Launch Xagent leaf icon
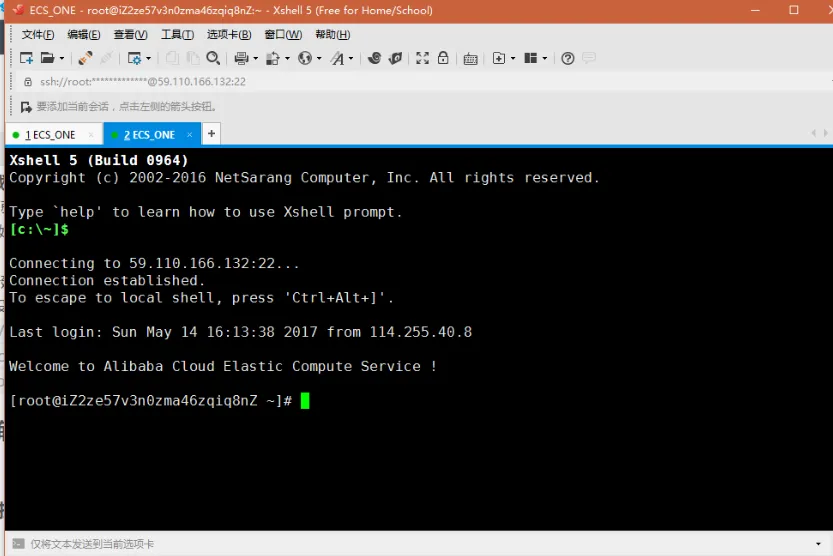Viewport: 833px width, 556px height. click(x=395, y=58)
